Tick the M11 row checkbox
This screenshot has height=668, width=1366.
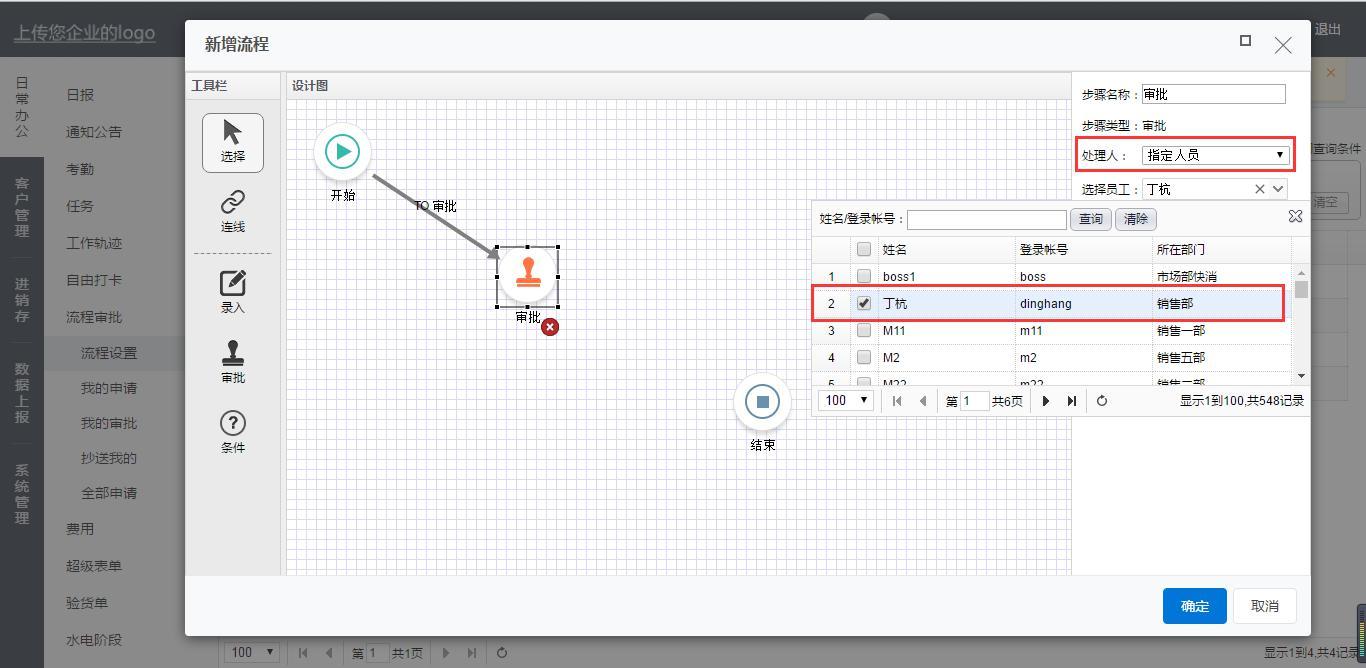pyautogui.click(x=864, y=331)
